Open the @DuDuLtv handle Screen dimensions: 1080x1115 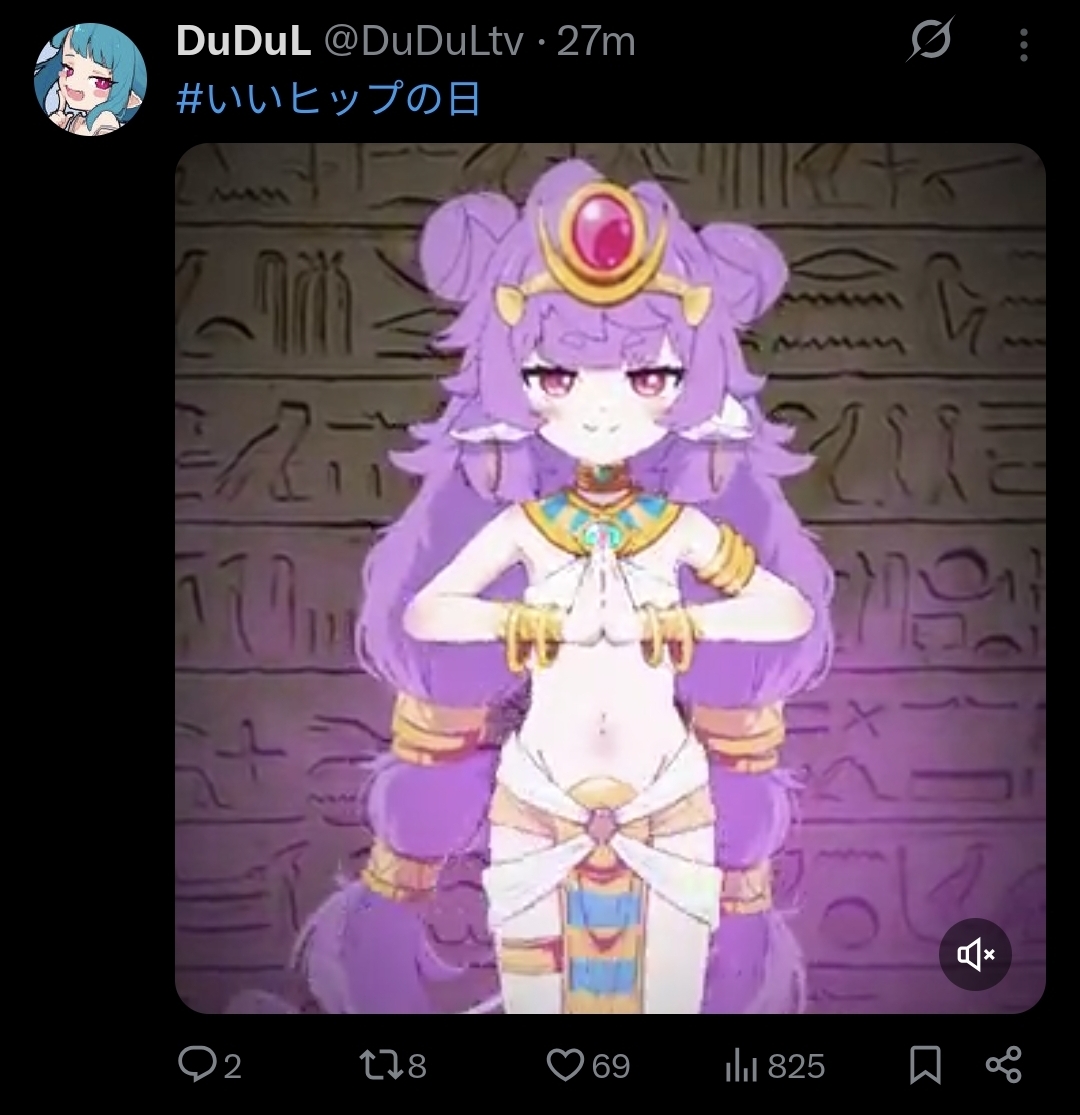coord(424,41)
